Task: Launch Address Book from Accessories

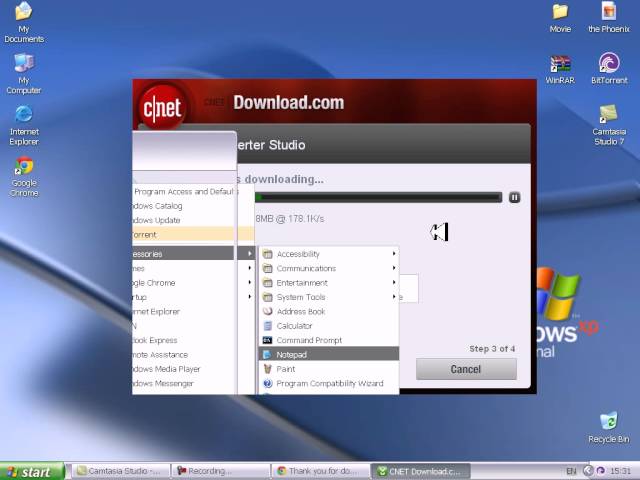Action: [330, 311]
